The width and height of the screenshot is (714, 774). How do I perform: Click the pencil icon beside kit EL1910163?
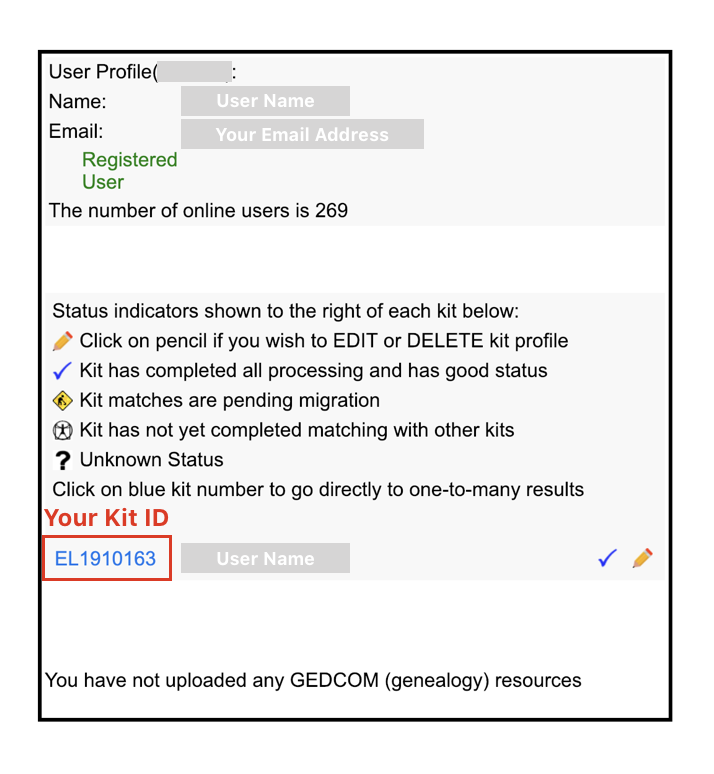tap(643, 558)
